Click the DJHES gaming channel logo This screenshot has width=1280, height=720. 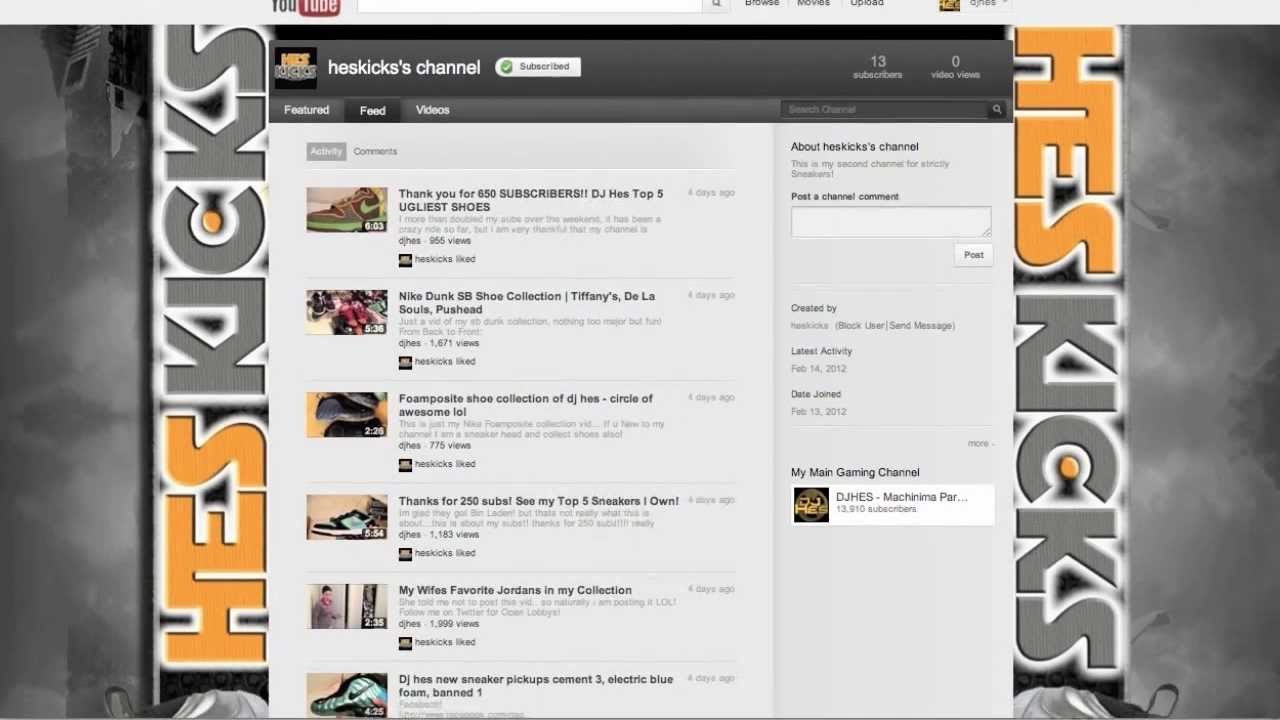click(x=811, y=505)
